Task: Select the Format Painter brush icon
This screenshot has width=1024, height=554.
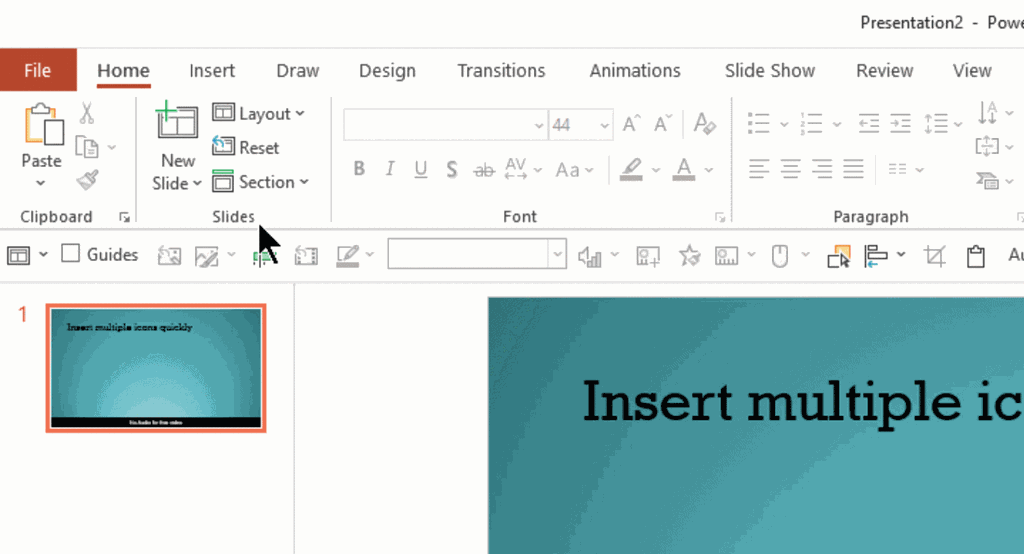Action: (x=87, y=180)
